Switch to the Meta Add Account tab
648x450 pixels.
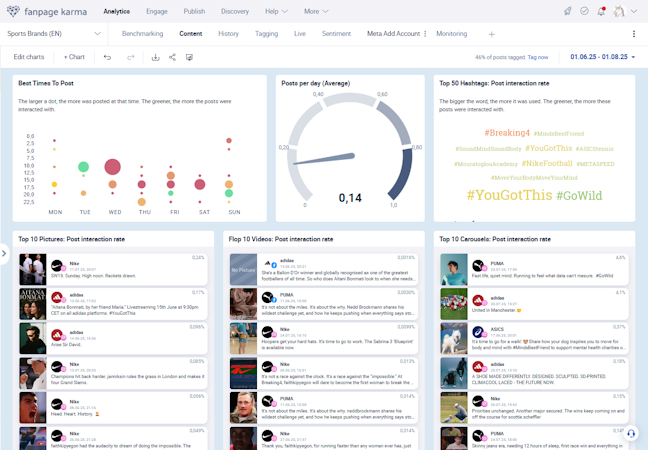(393, 34)
